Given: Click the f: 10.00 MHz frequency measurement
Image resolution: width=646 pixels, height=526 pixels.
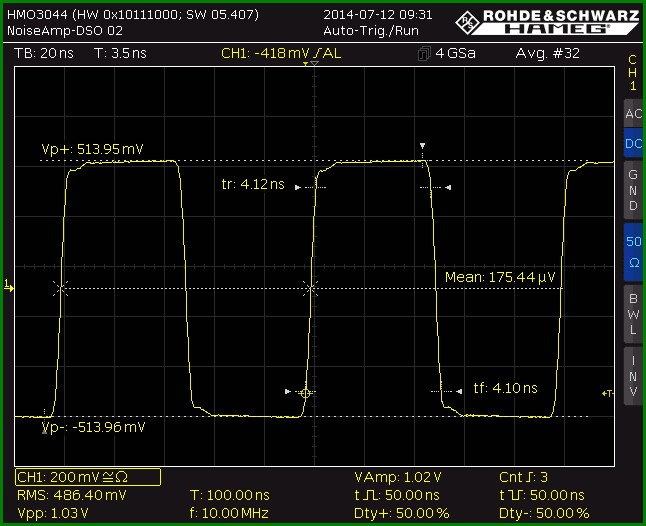Looking at the screenshot, I should click(x=229, y=513).
